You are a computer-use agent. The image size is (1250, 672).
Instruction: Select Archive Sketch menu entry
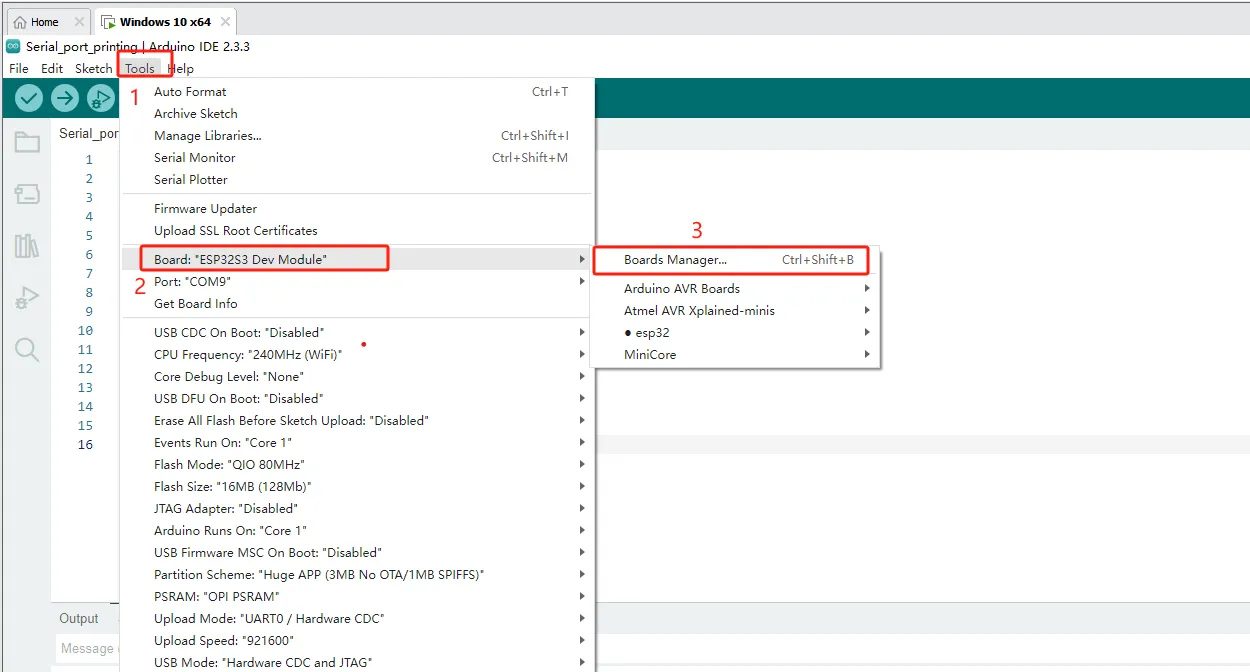pos(357,113)
